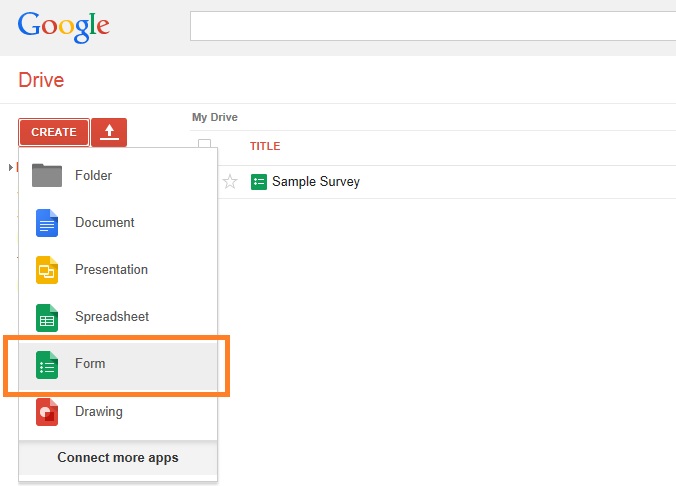Click the red Drawing icon
676x486 pixels.
click(47, 412)
